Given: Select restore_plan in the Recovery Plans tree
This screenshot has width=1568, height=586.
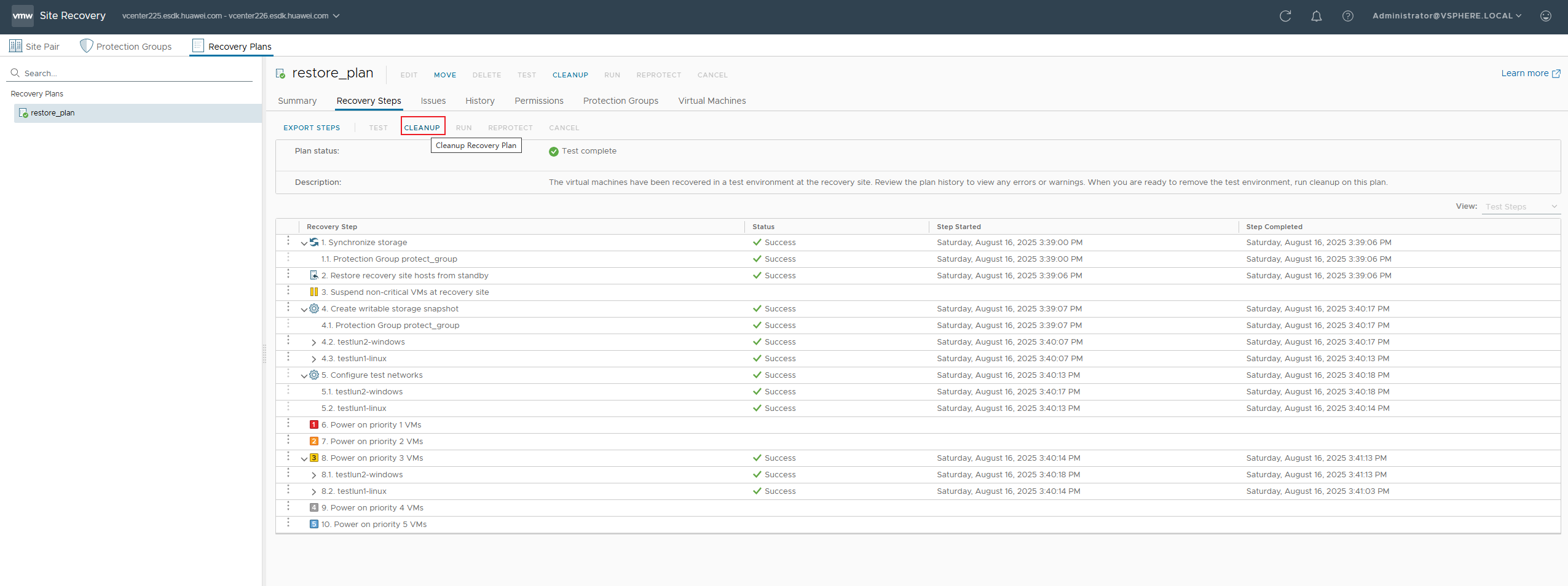Looking at the screenshot, I should [x=138, y=113].
